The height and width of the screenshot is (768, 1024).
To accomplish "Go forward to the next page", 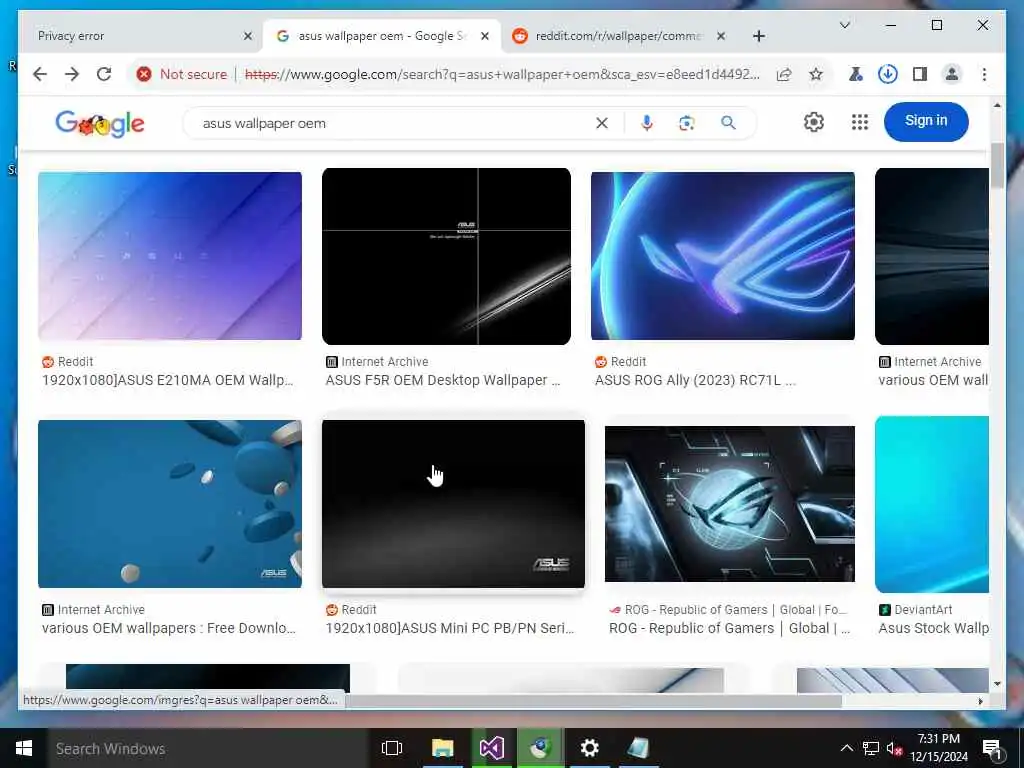I will pos(72,74).
